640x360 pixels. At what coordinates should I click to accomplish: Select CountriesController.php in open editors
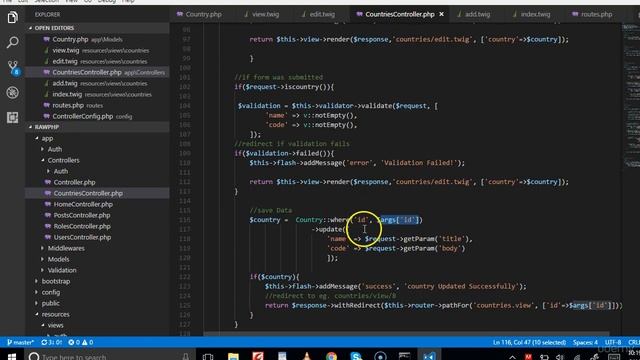pyautogui.click(x=97, y=72)
